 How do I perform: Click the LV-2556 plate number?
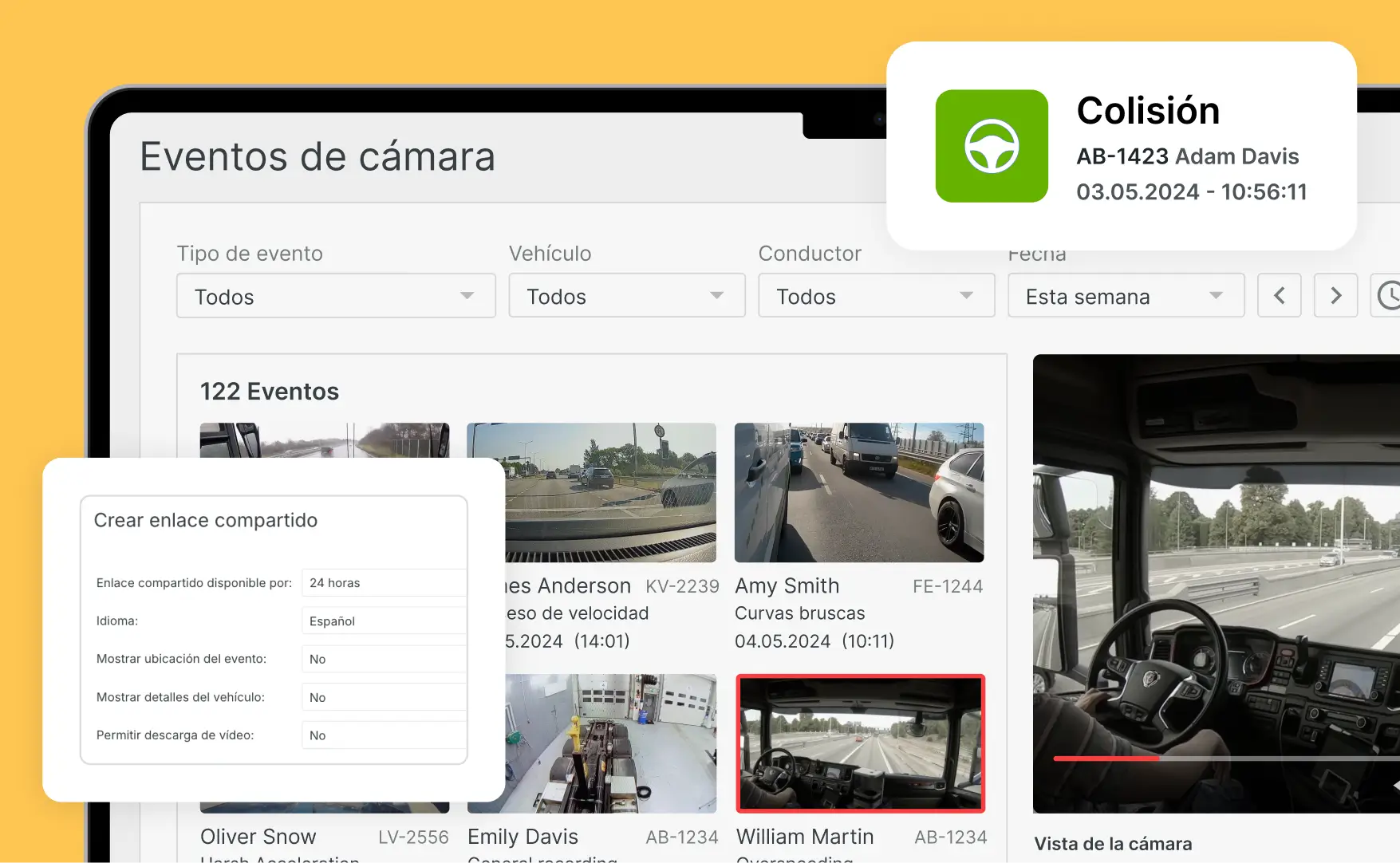[413, 837]
